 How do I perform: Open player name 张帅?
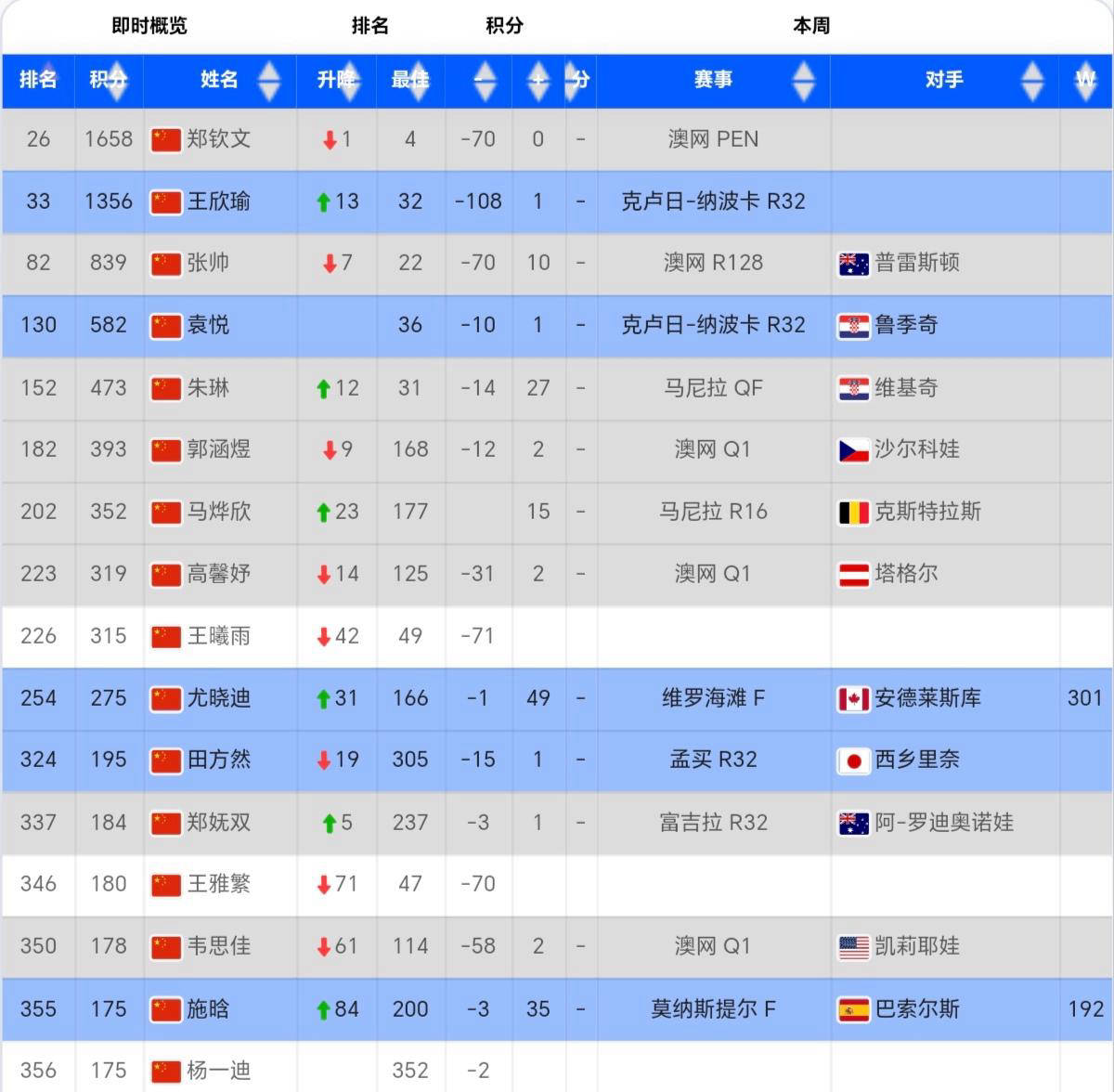tap(208, 264)
